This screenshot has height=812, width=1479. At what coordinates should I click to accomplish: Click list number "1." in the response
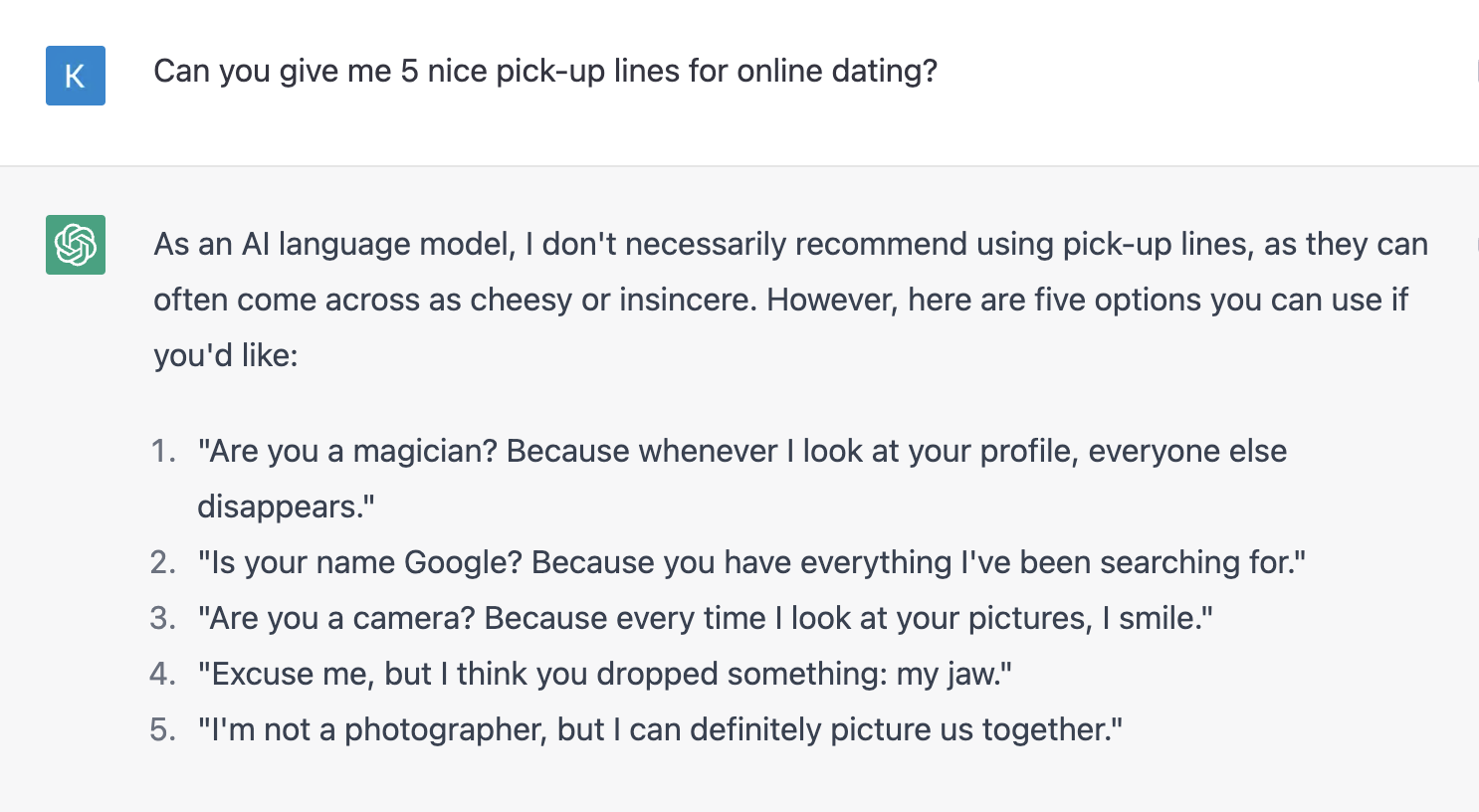click(163, 452)
